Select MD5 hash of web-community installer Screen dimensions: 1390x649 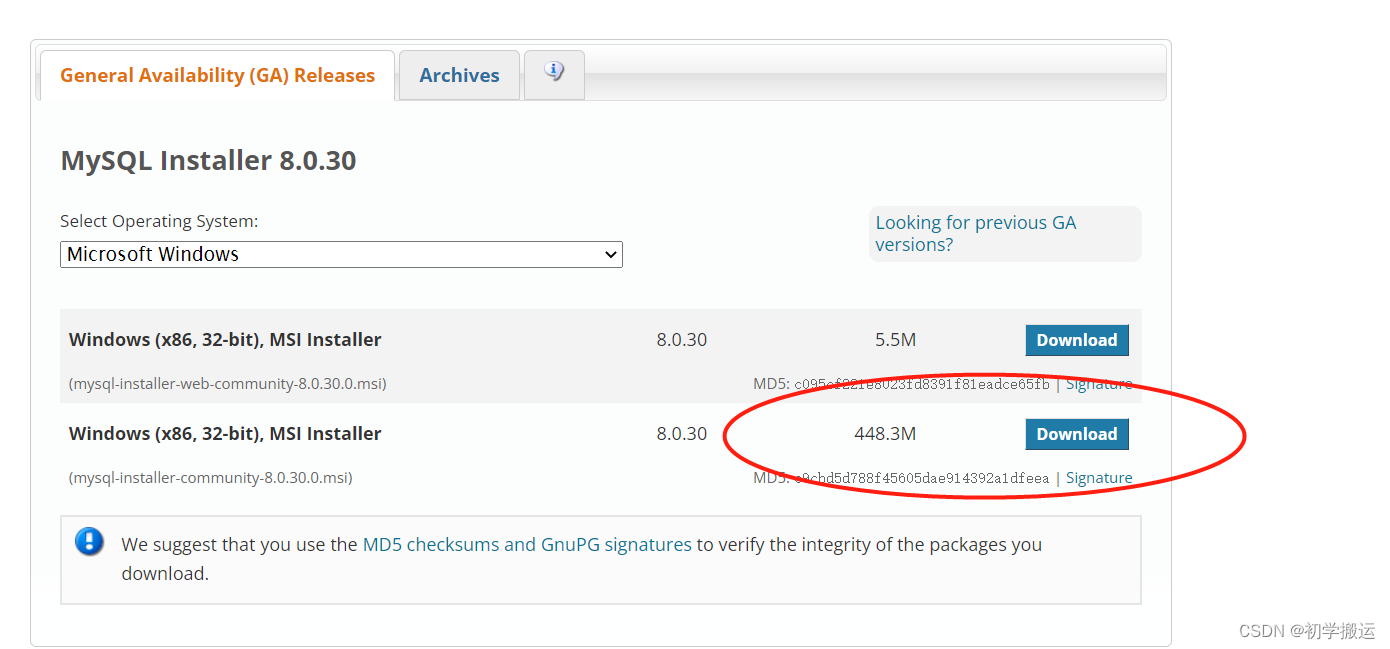(922, 384)
